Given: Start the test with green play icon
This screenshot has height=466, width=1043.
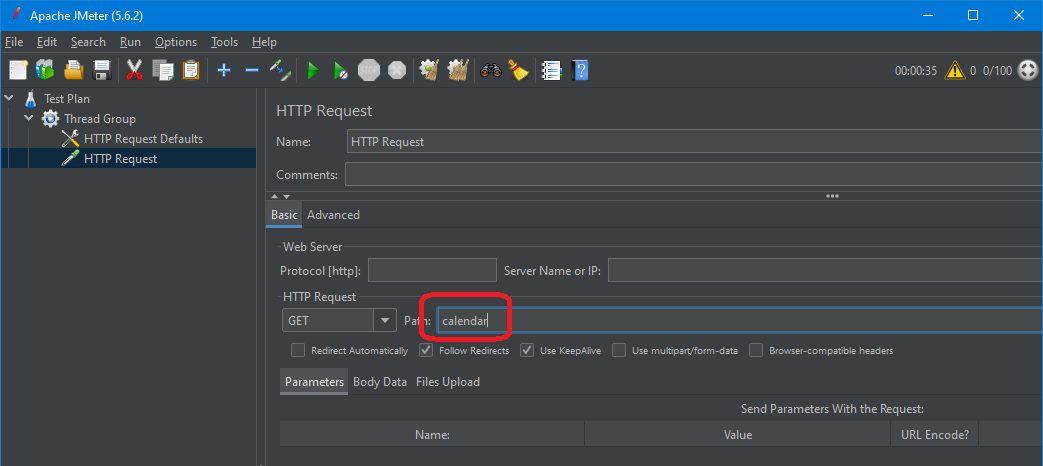Looking at the screenshot, I should [x=313, y=70].
